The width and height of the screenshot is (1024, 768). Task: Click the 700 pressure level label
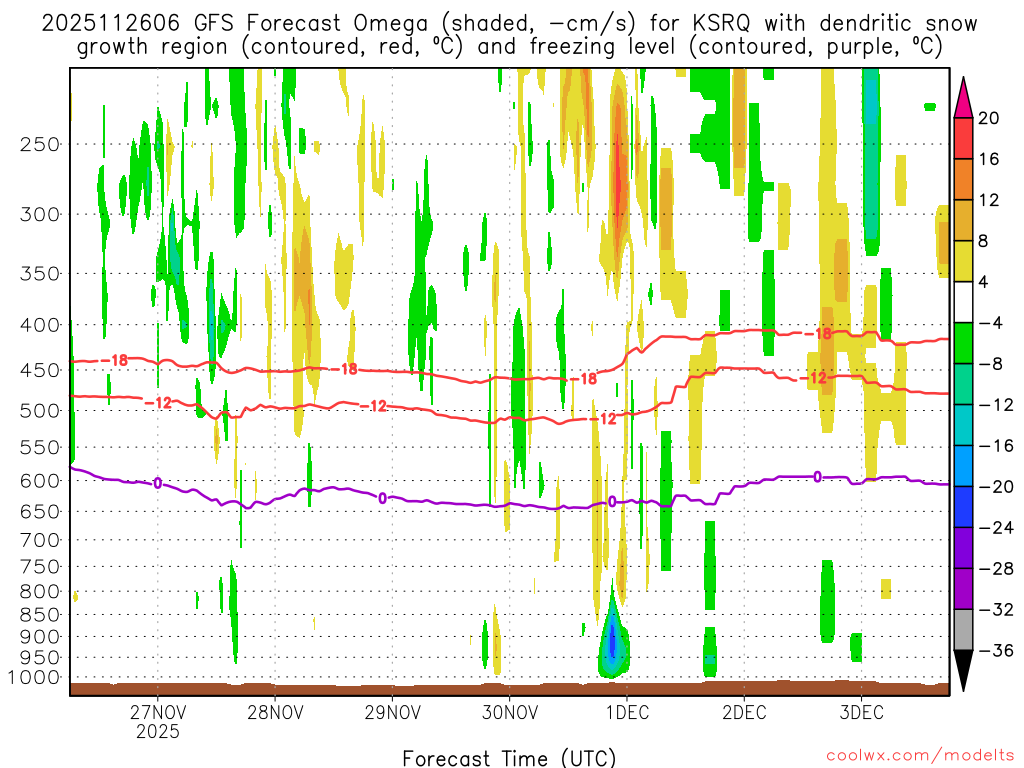tap(40, 540)
